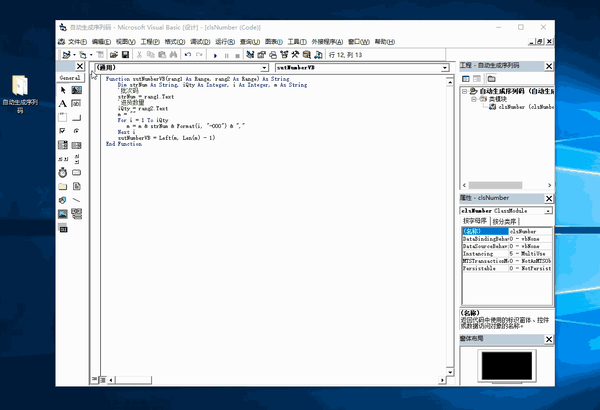Switch to Full Module View at code window bottom

(x=103, y=380)
